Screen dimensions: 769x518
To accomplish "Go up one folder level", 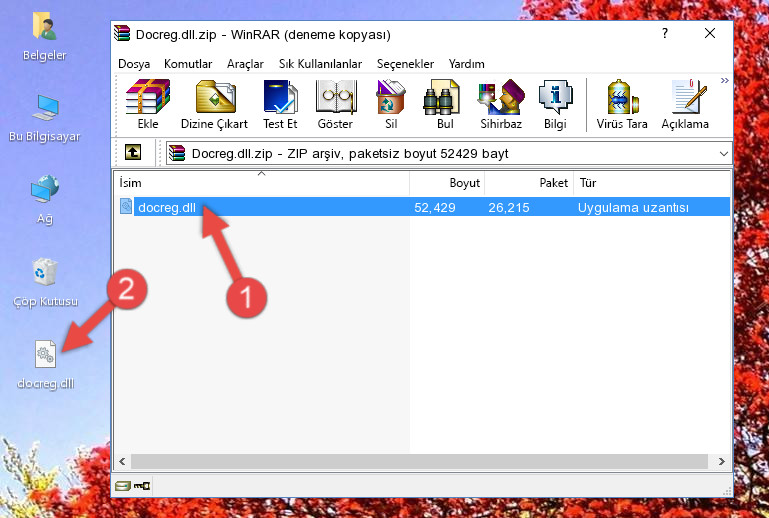I will tap(133, 153).
